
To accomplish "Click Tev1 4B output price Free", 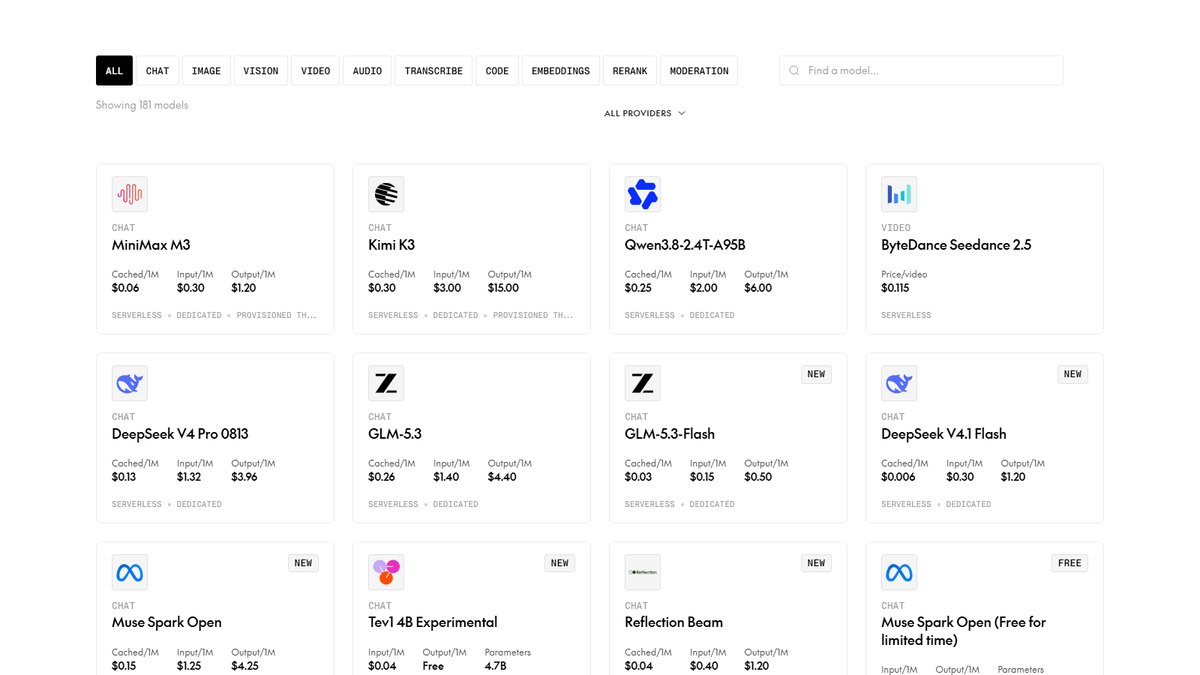I will point(433,666).
